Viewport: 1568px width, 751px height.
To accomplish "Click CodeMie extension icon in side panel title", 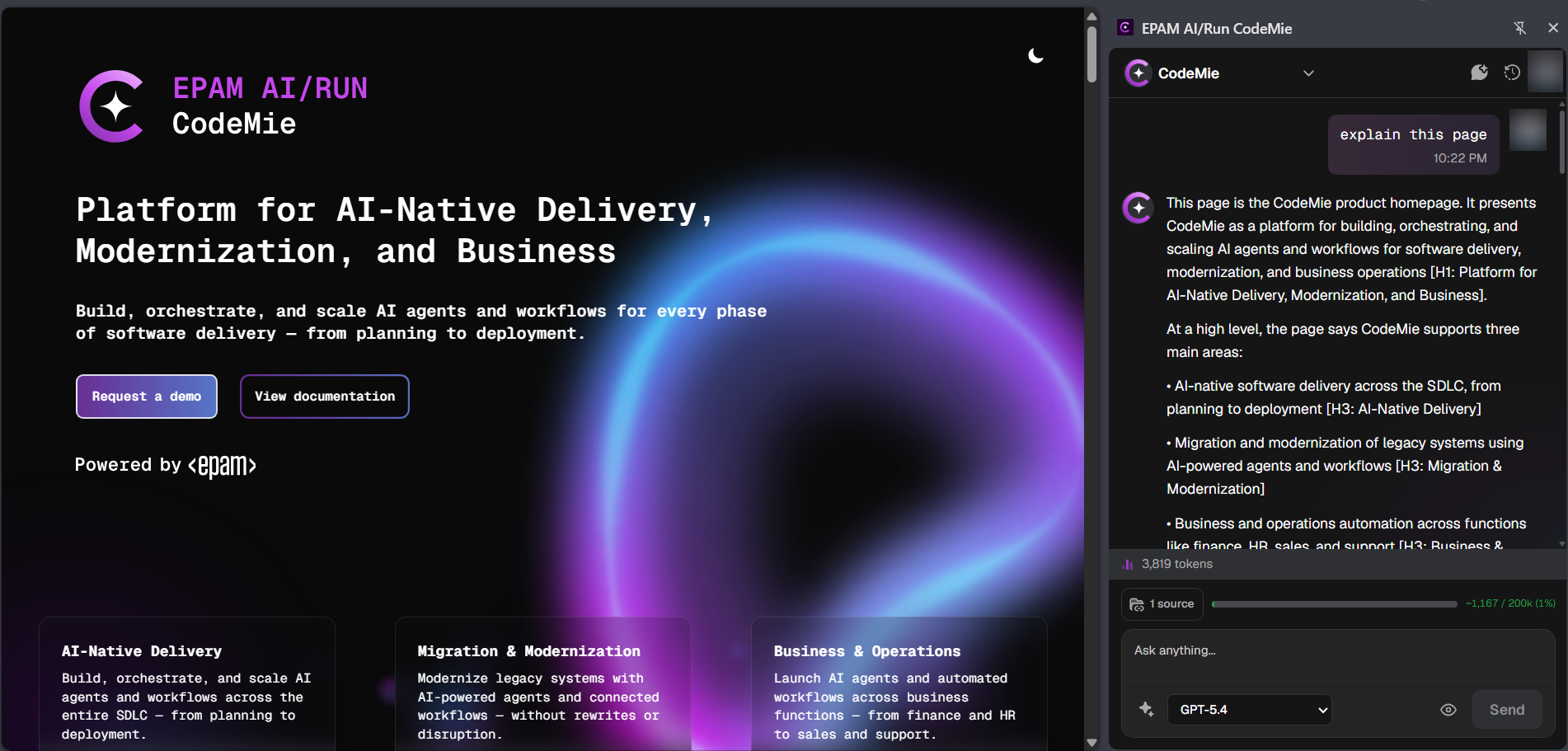I will click(x=1125, y=28).
